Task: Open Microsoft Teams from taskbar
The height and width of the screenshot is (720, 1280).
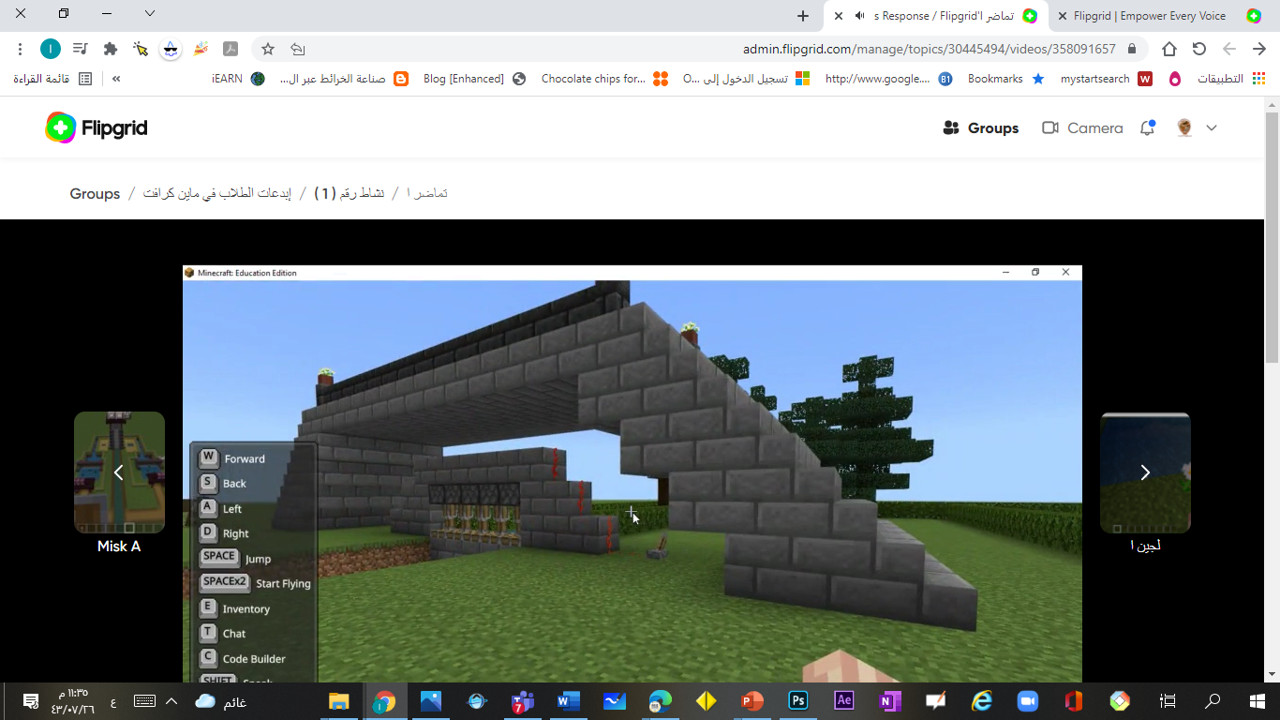Action: [x=522, y=701]
